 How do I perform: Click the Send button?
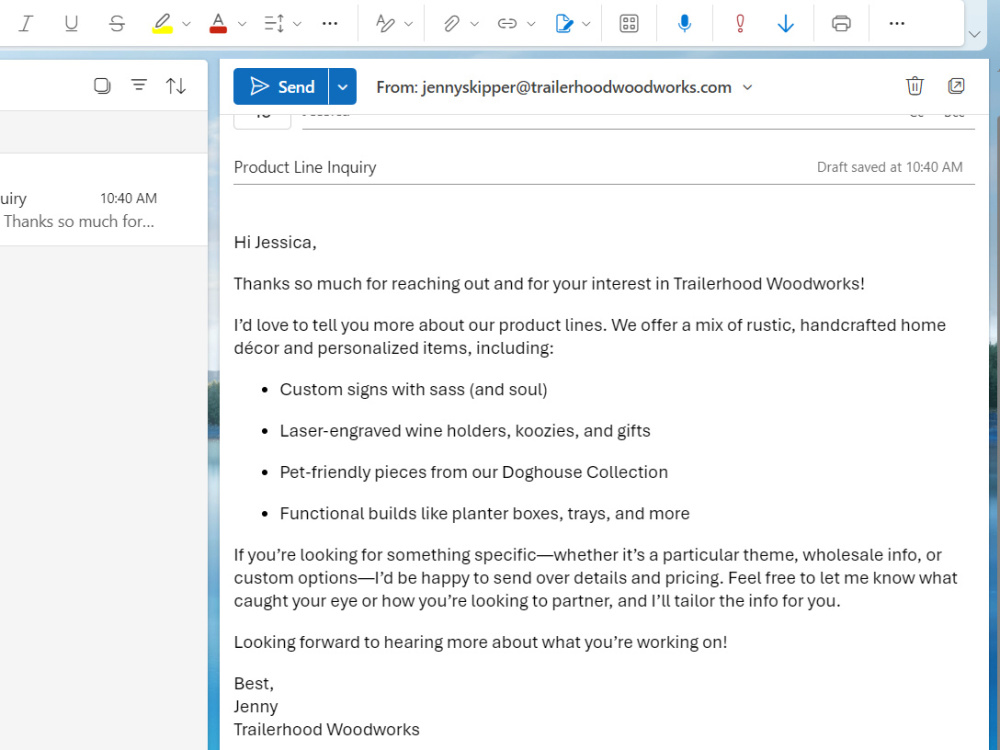(281, 87)
